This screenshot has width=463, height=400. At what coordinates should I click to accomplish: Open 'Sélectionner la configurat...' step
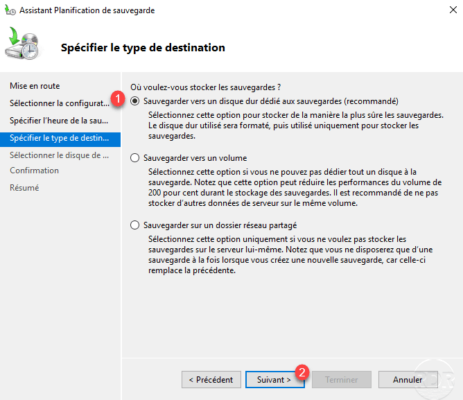click(x=59, y=103)
